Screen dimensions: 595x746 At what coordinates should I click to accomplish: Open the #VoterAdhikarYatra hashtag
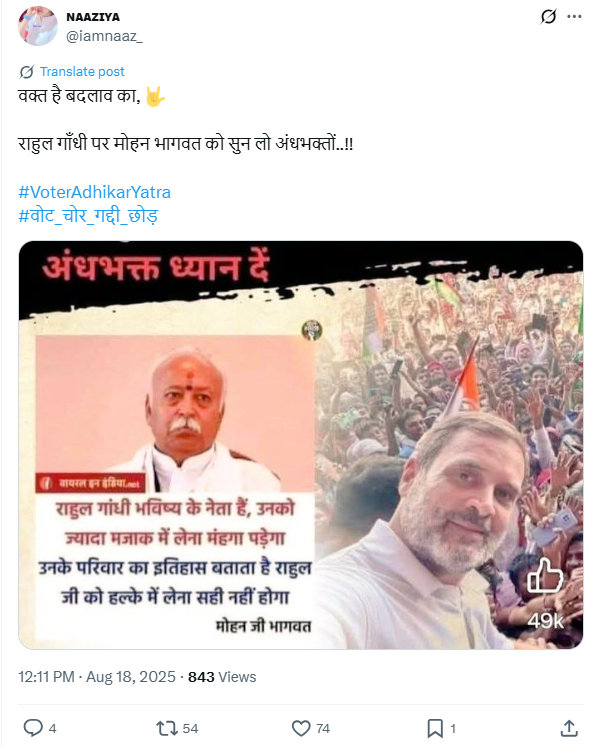point(94,192)
